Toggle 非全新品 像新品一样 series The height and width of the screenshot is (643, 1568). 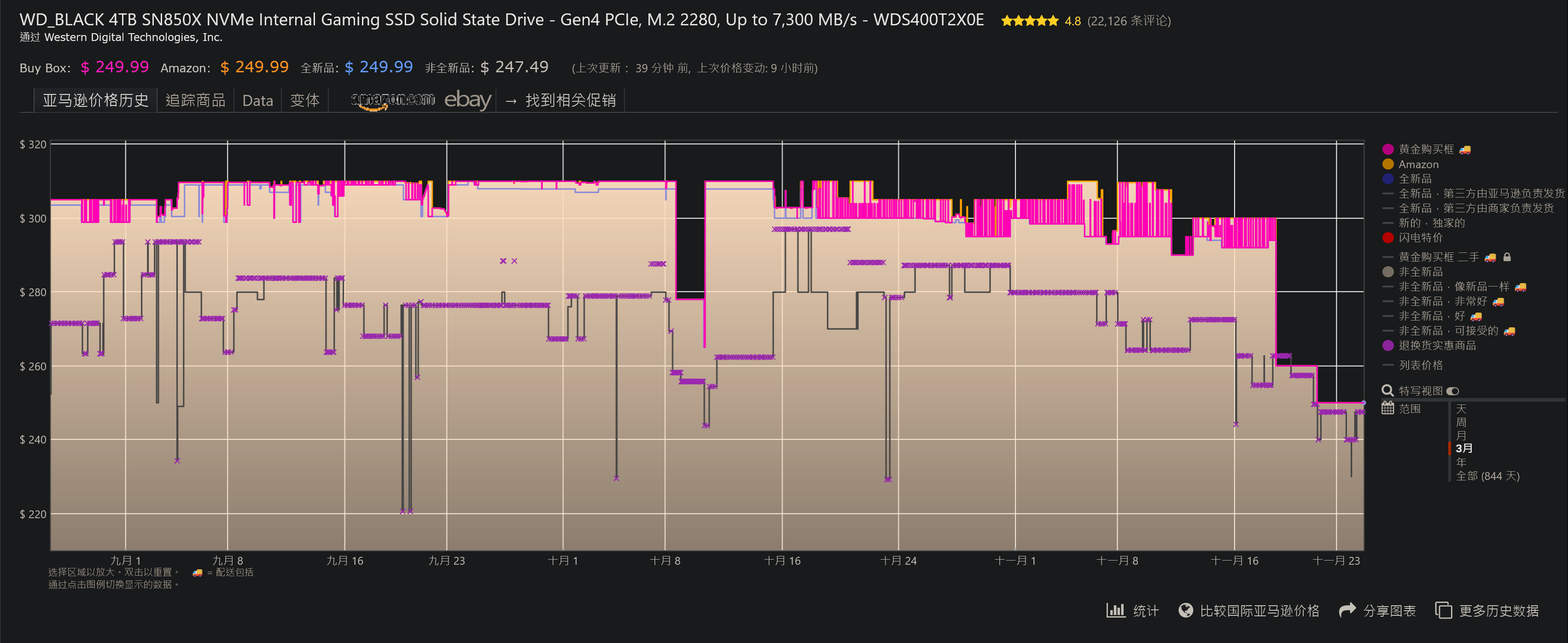[1446, 287]
